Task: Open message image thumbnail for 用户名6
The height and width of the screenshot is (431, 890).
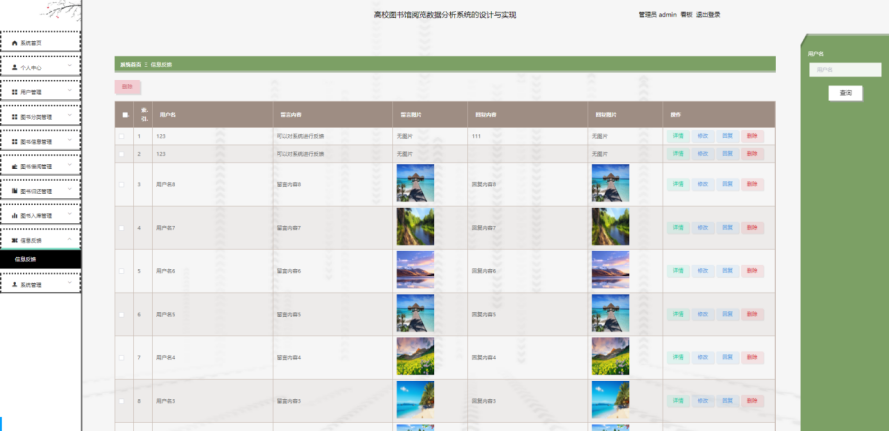Action: click(415, 270)
